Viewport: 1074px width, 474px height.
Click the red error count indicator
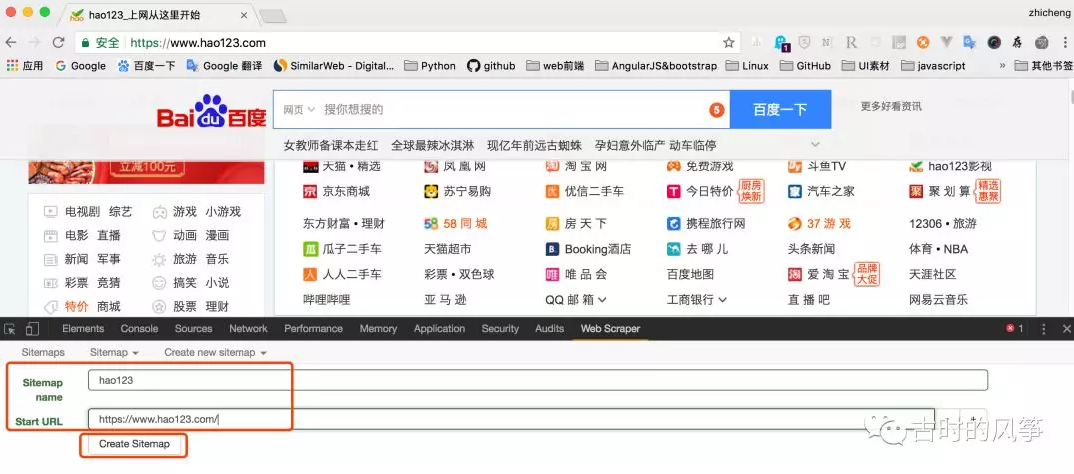[1014, 329]
